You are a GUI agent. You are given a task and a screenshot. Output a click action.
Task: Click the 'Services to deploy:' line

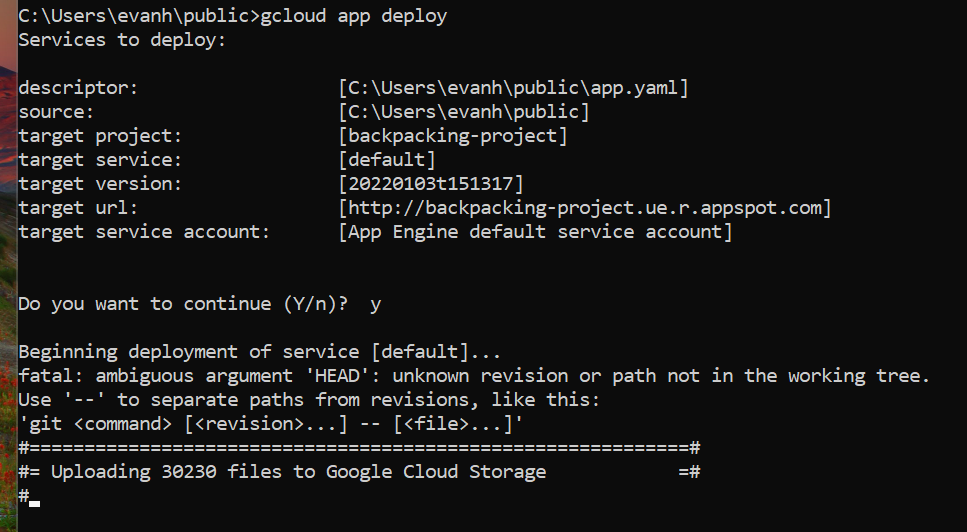pyautogui.click(x=123, y=40)
